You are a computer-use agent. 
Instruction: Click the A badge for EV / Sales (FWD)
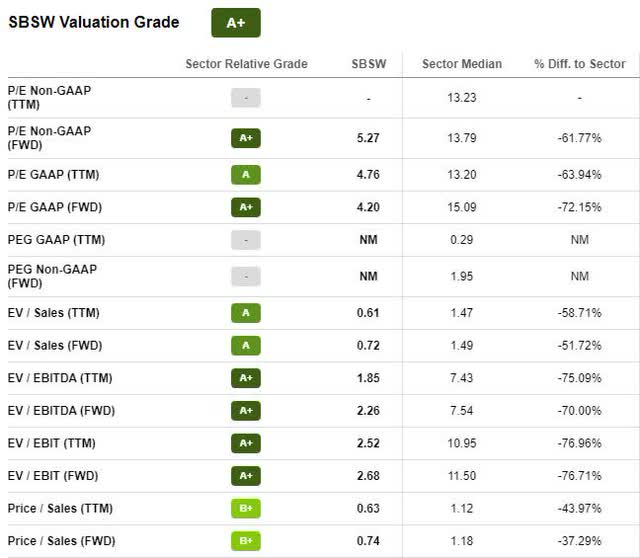246,345
